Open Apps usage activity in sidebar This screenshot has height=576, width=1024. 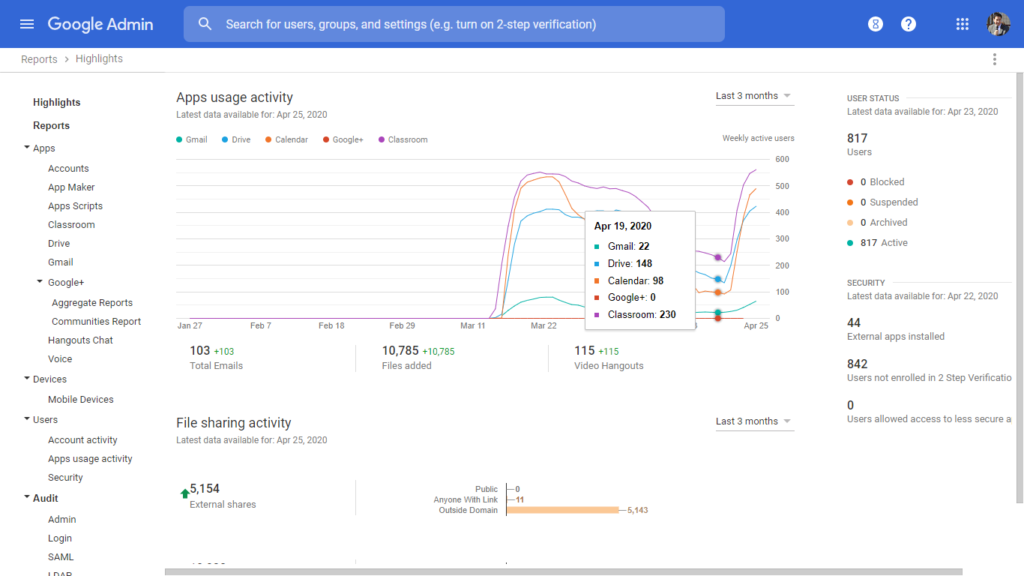(x=90, y=459)
